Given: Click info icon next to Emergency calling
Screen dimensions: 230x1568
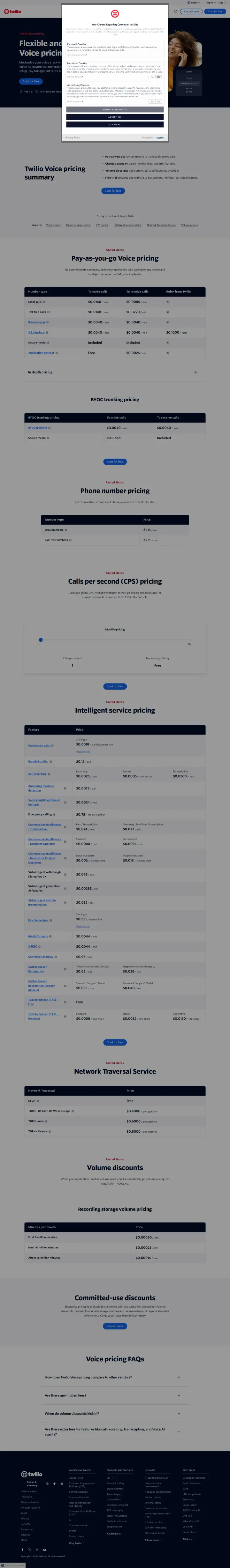Looking at the screenshot, I should pos(55,814).
